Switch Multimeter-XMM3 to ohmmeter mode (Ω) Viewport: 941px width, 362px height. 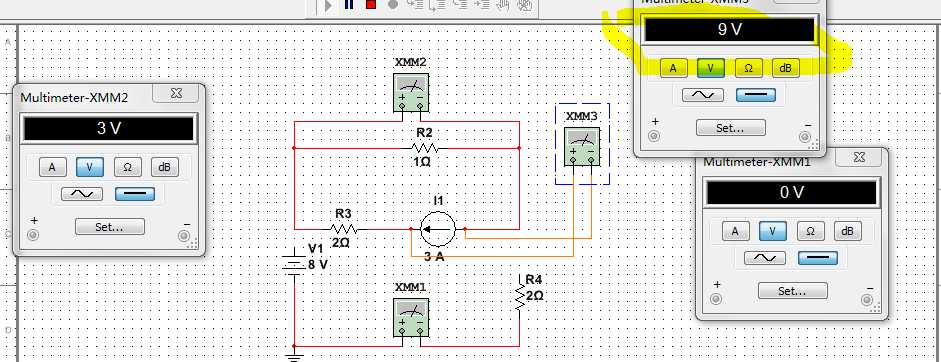tap(748, 68)
